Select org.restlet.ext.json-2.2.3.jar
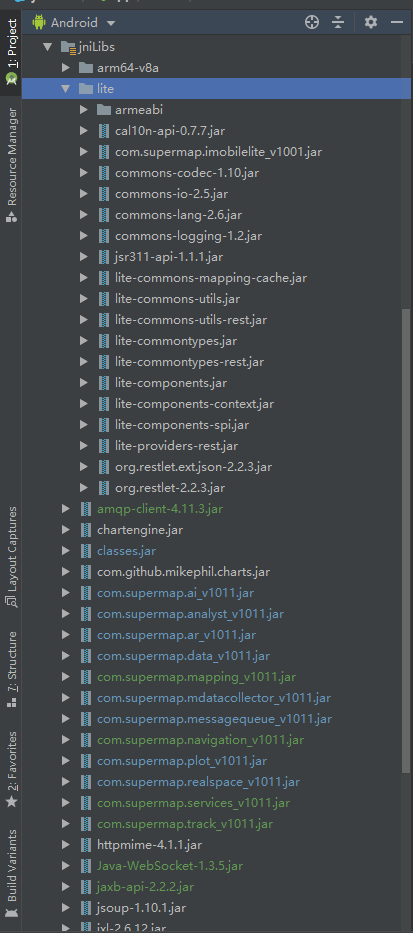Image resolution: width=413 pixels, height=933 pixels. (x=193, y=467)
